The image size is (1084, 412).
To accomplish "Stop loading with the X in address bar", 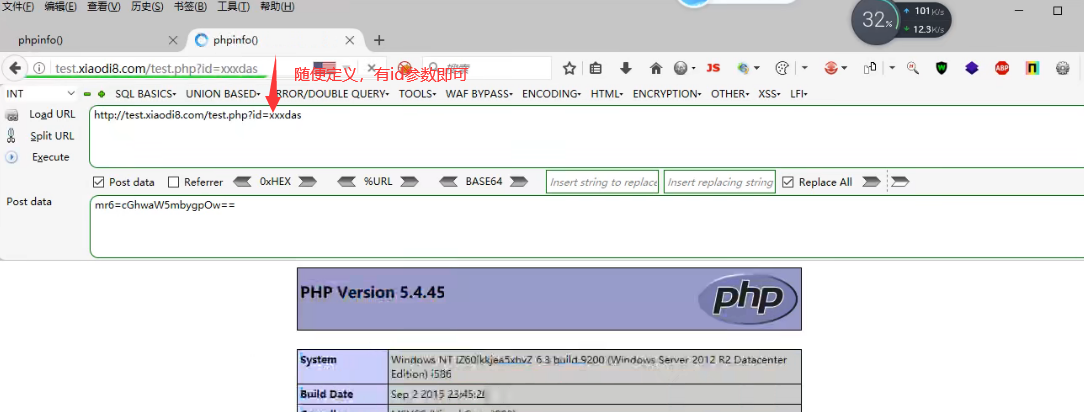I will click(x=371, y=68).
